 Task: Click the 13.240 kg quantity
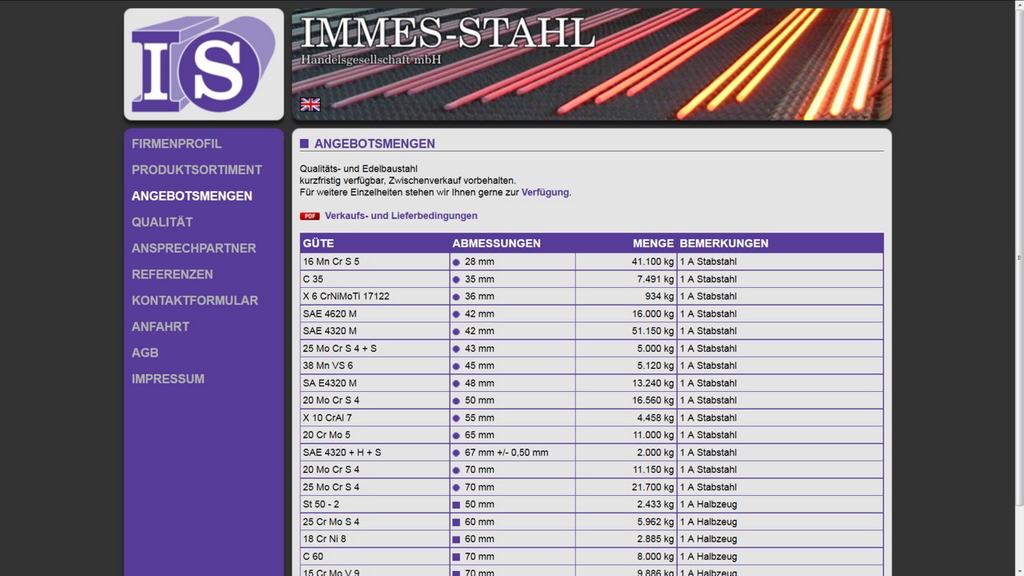(626, 383)
